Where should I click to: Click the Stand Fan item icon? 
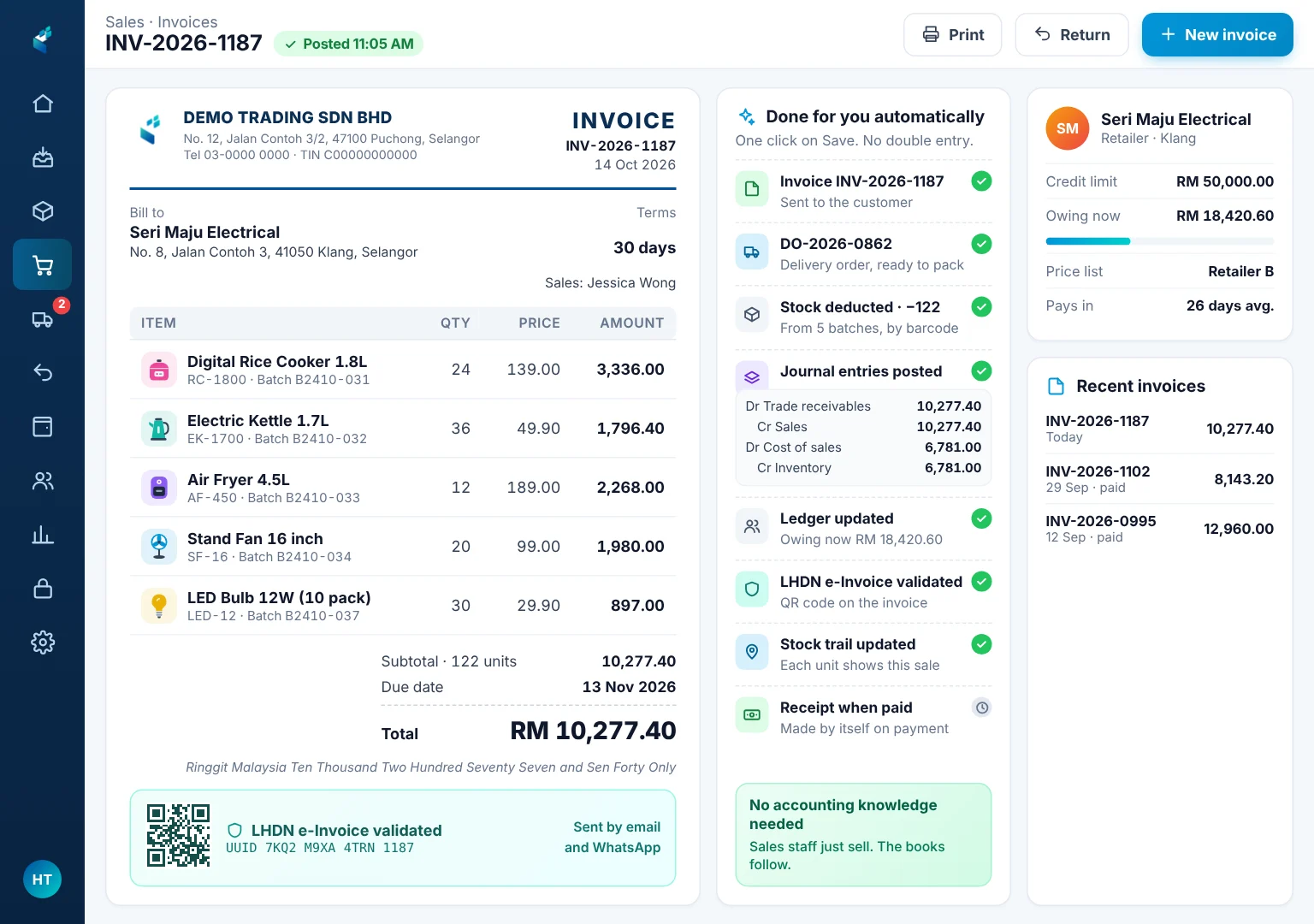[159, 547]
